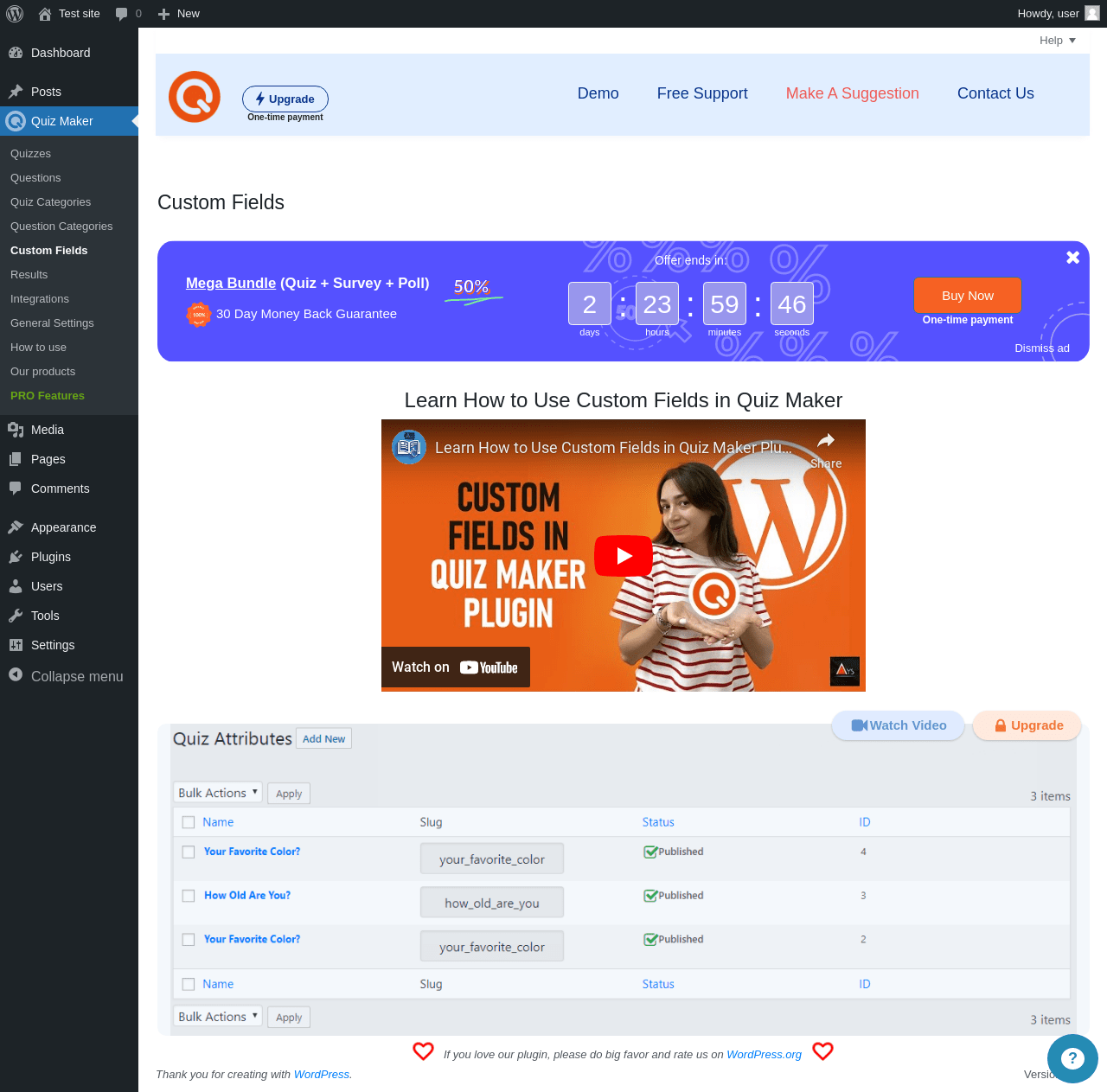Click the top Apply button
The image size is (1107, 1092).
click(x=289, y=794)
